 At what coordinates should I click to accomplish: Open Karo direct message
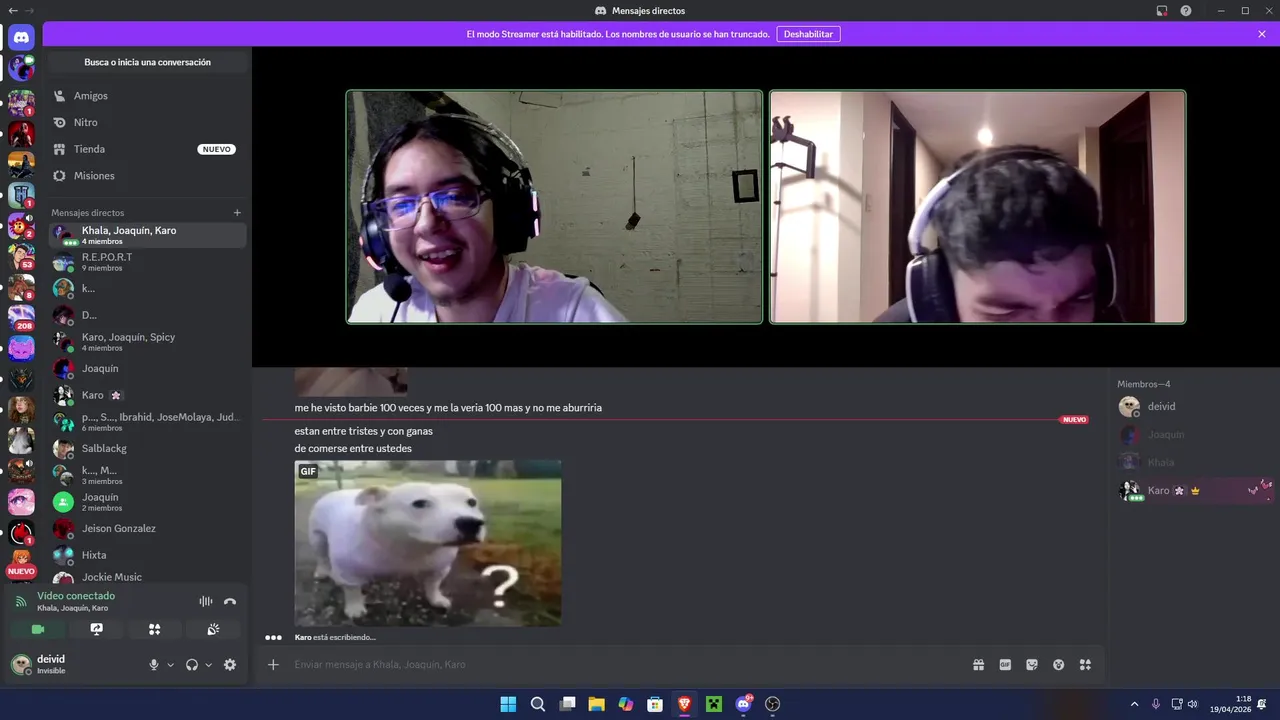(x=147, y=395)
